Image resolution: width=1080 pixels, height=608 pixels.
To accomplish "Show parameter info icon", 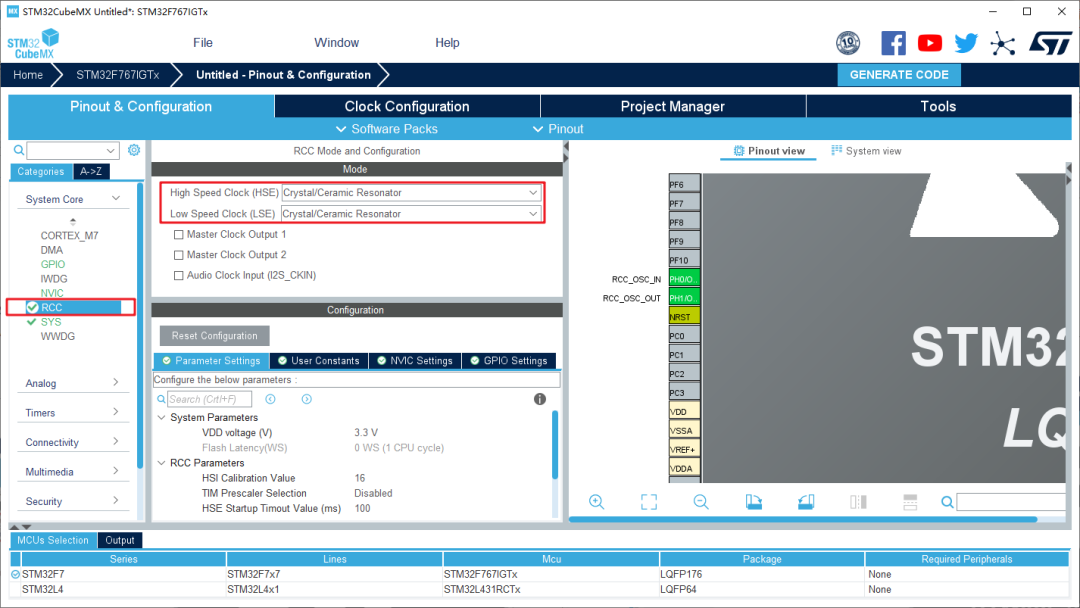I will point(540,399).
